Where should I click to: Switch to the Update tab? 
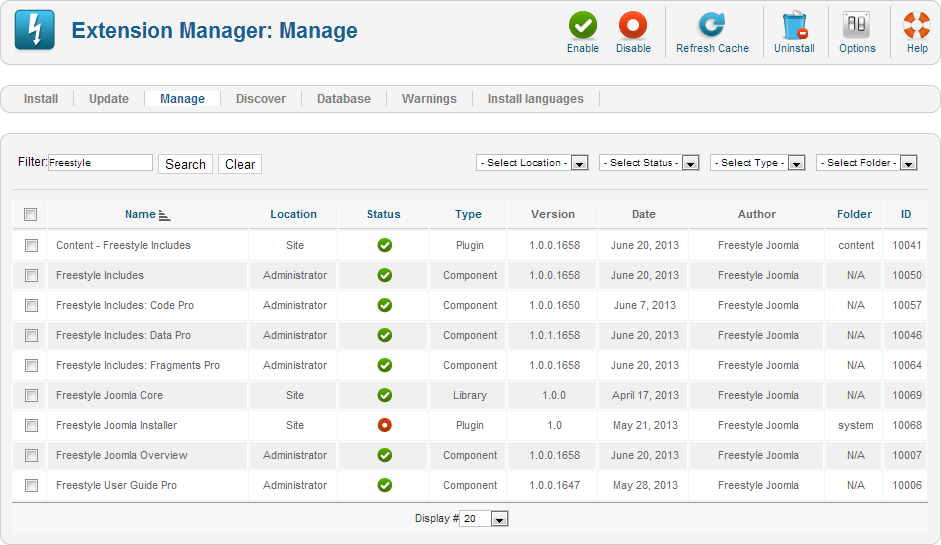(109, 98)
